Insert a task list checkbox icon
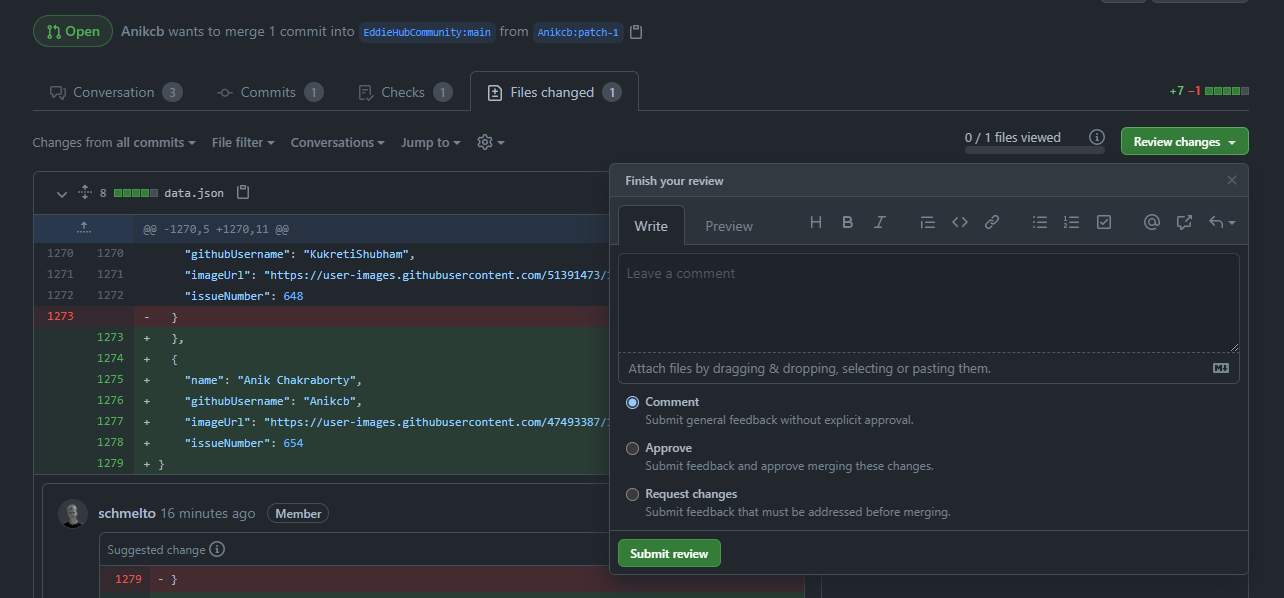This screenshot has height=598, width=1284. tap(1104, 223)
